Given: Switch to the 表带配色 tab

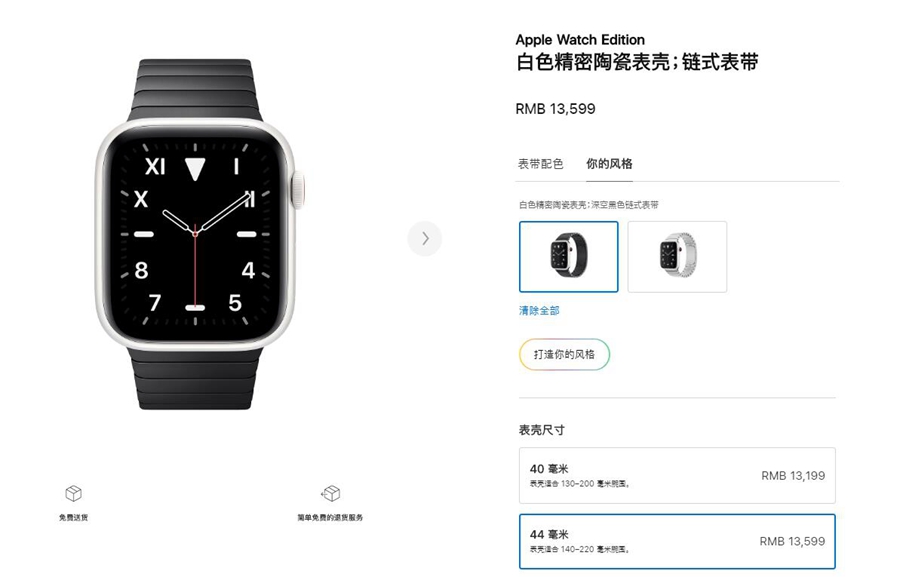Looking at the screenshot, I should pyautogui.click(x=541, y=164).
